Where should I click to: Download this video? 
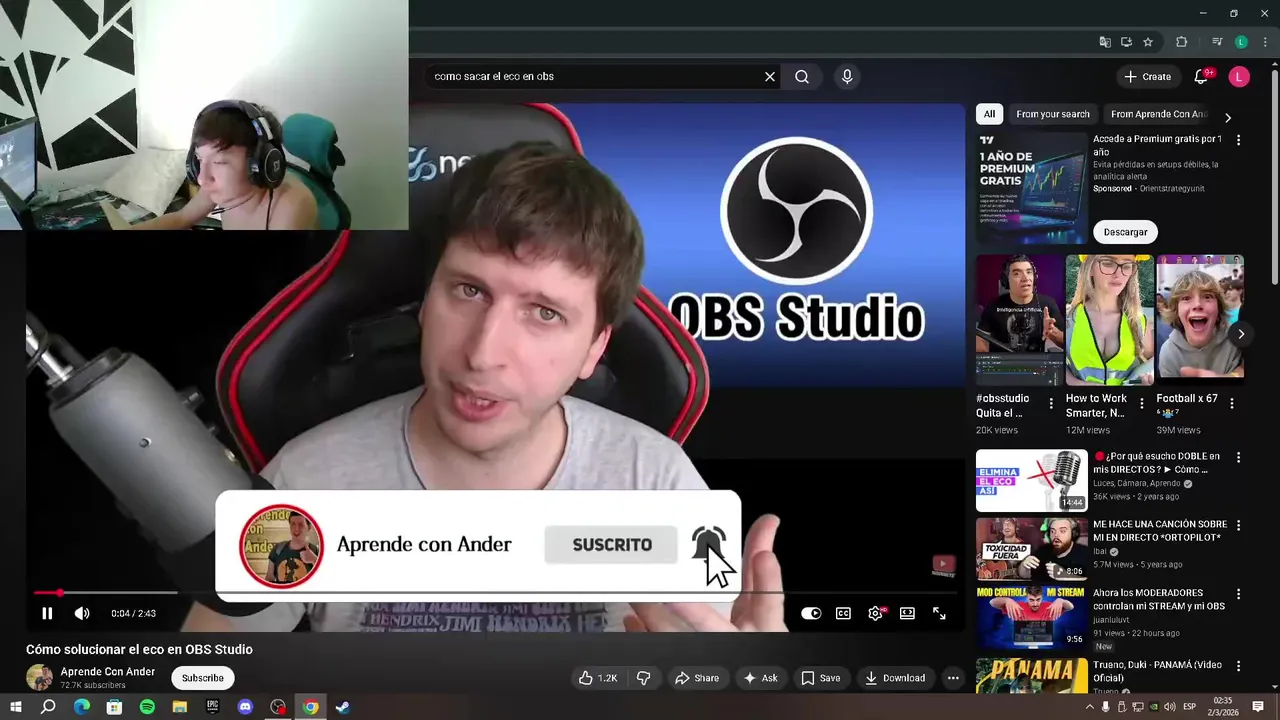pos(895,678)
